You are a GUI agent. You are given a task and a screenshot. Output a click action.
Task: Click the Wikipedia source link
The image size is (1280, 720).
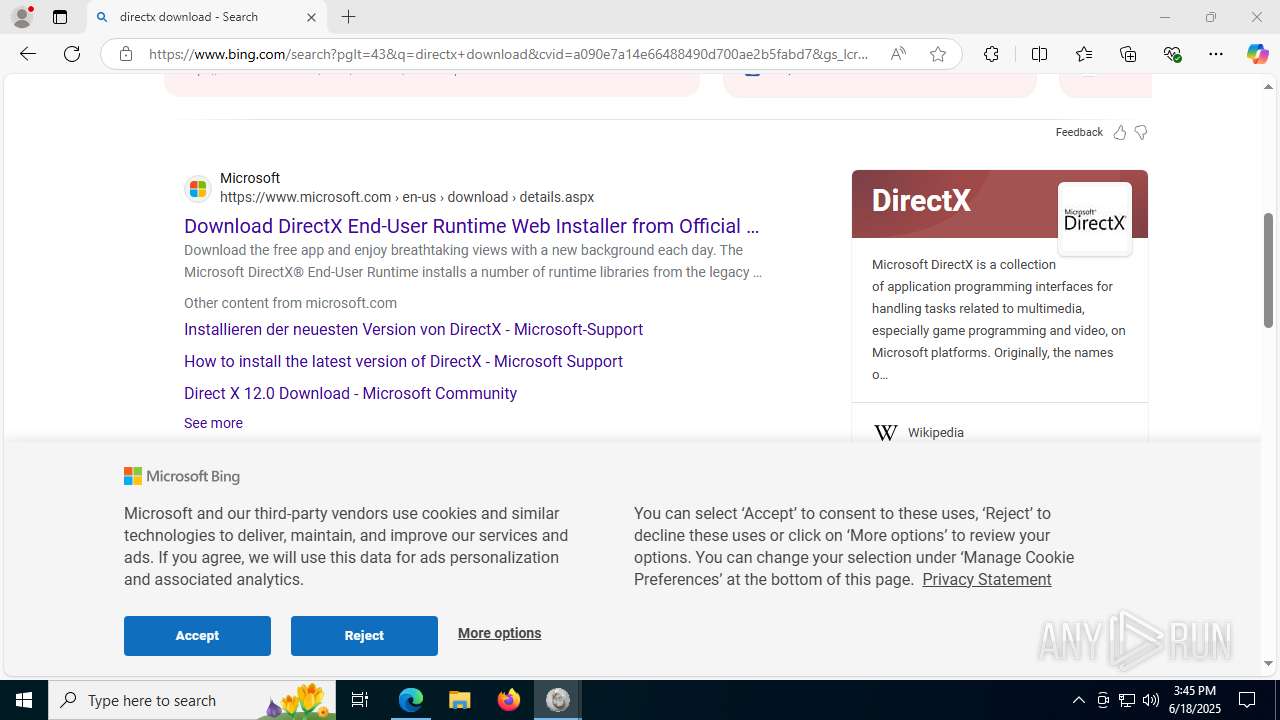pyautogui.click(x=935, y=433)
